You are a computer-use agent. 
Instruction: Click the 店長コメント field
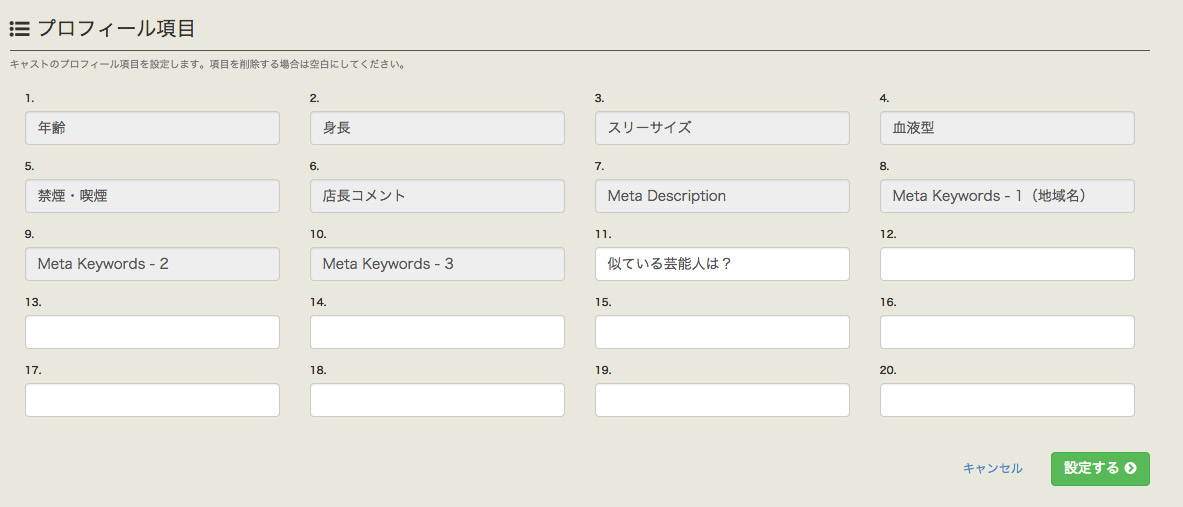pyautogui.click(x=438, y=196)
